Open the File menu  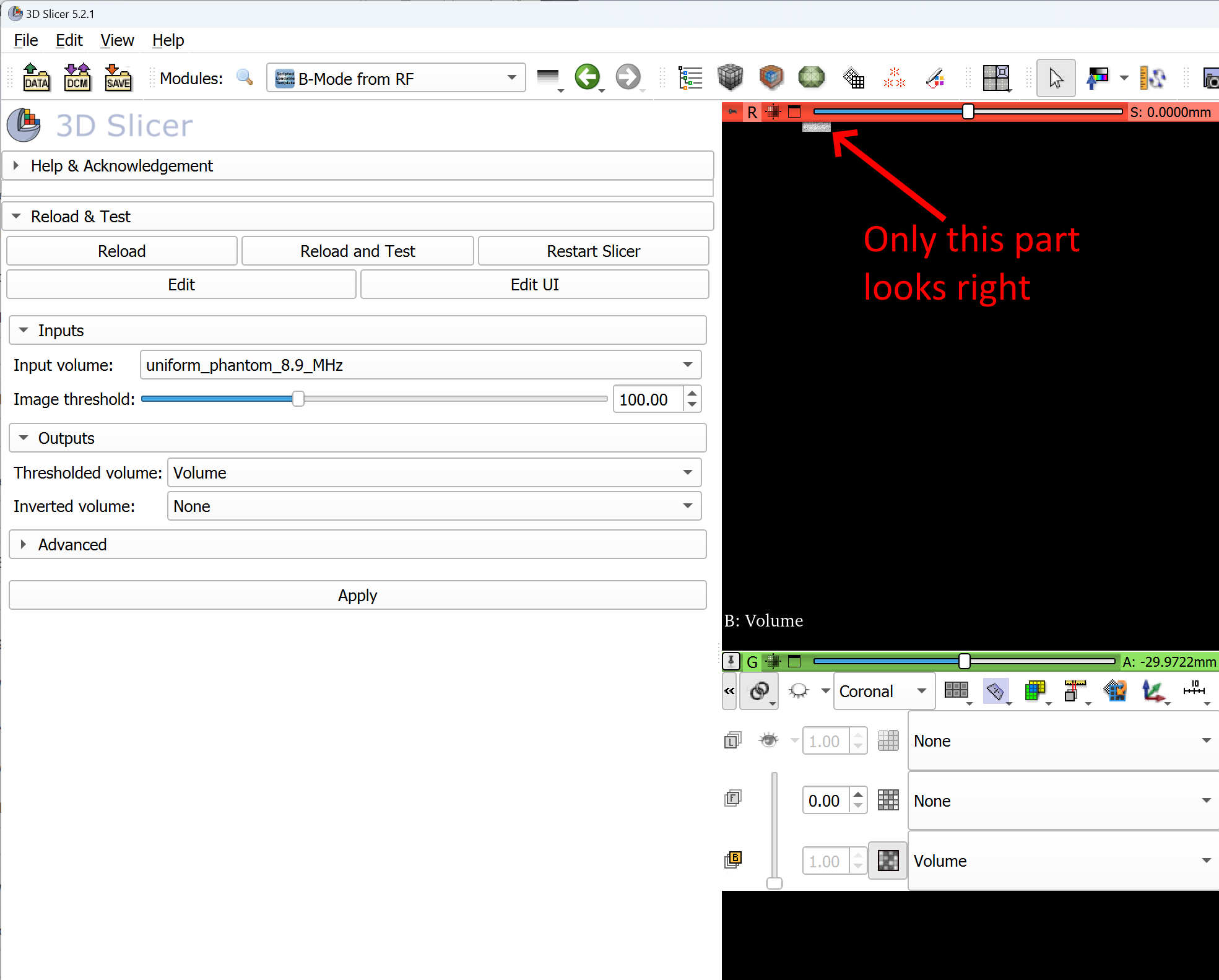click(x=25, y=40)
